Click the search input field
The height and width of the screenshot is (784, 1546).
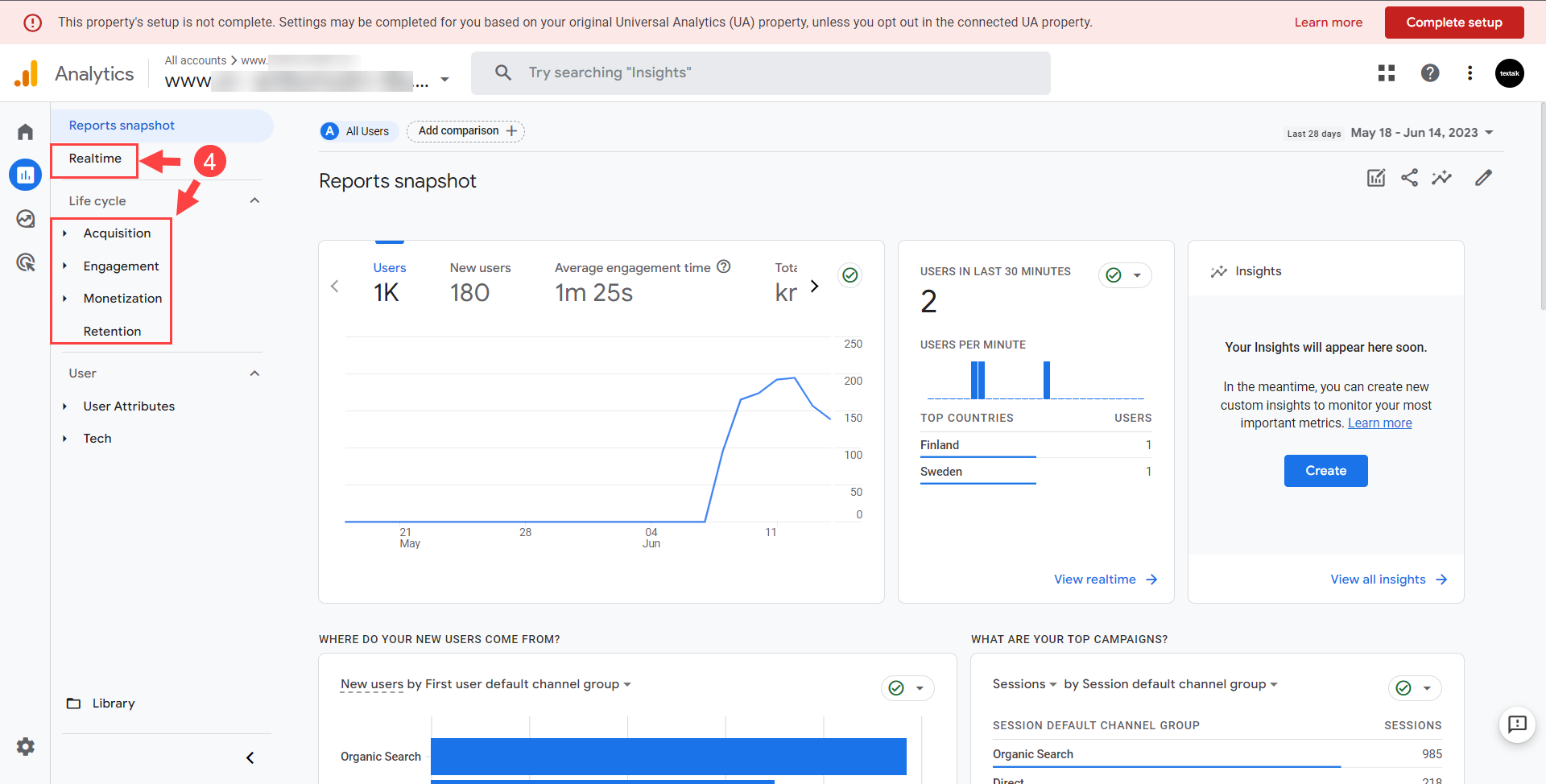(x=760, y=73)
